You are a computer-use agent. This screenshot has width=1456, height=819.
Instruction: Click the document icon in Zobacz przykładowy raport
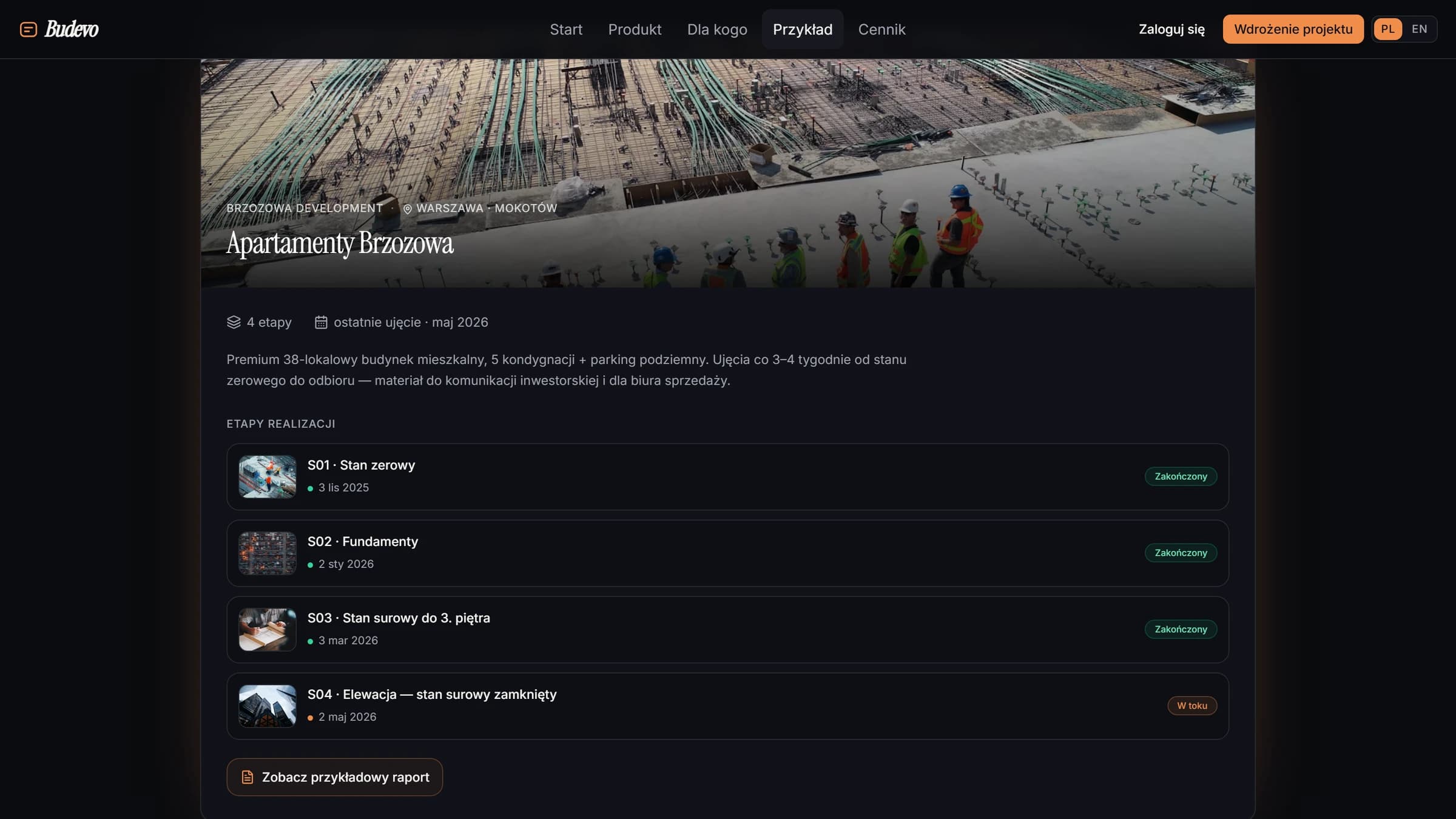tap(247, 777)
